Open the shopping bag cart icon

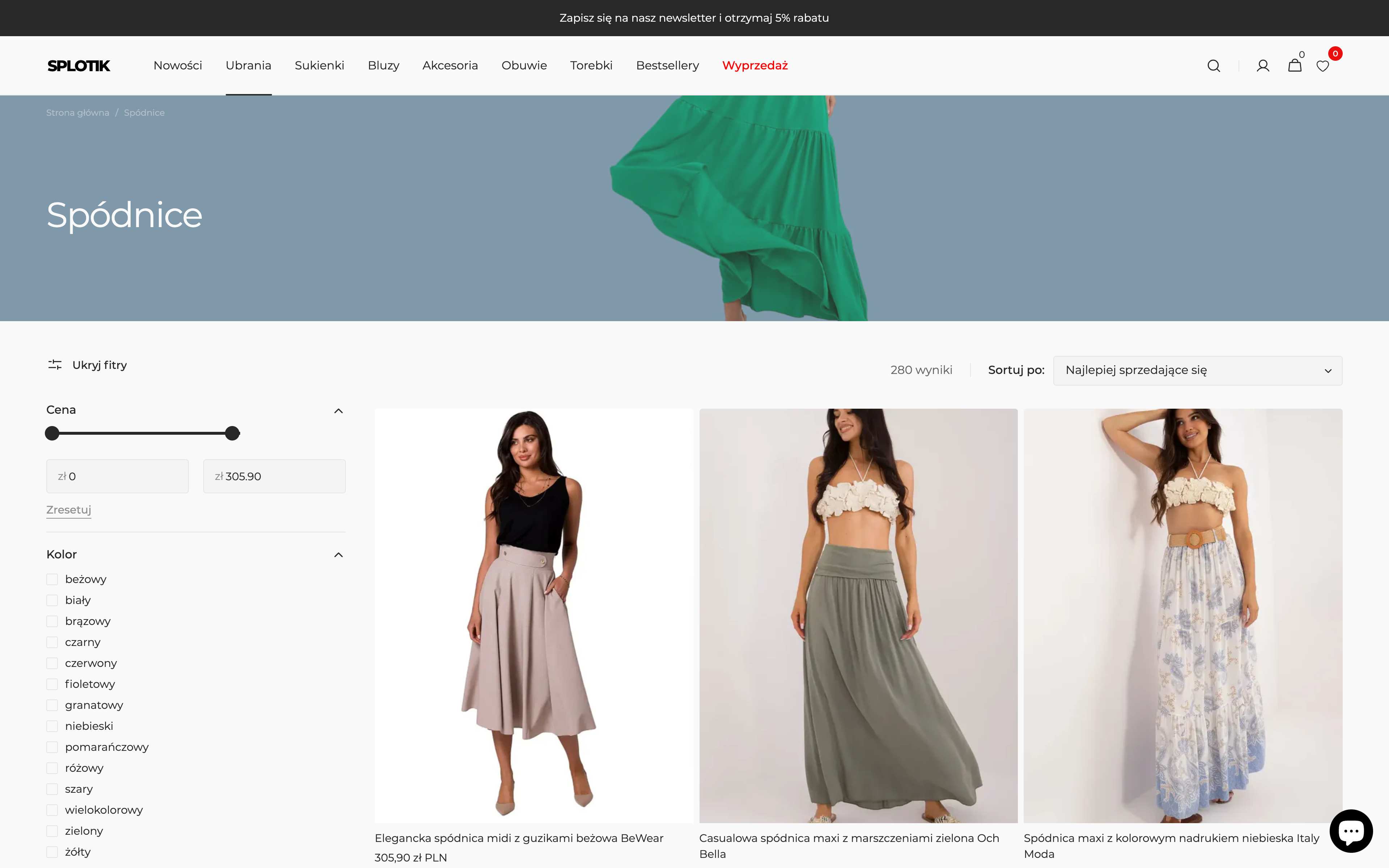[x=1294, y=65]
